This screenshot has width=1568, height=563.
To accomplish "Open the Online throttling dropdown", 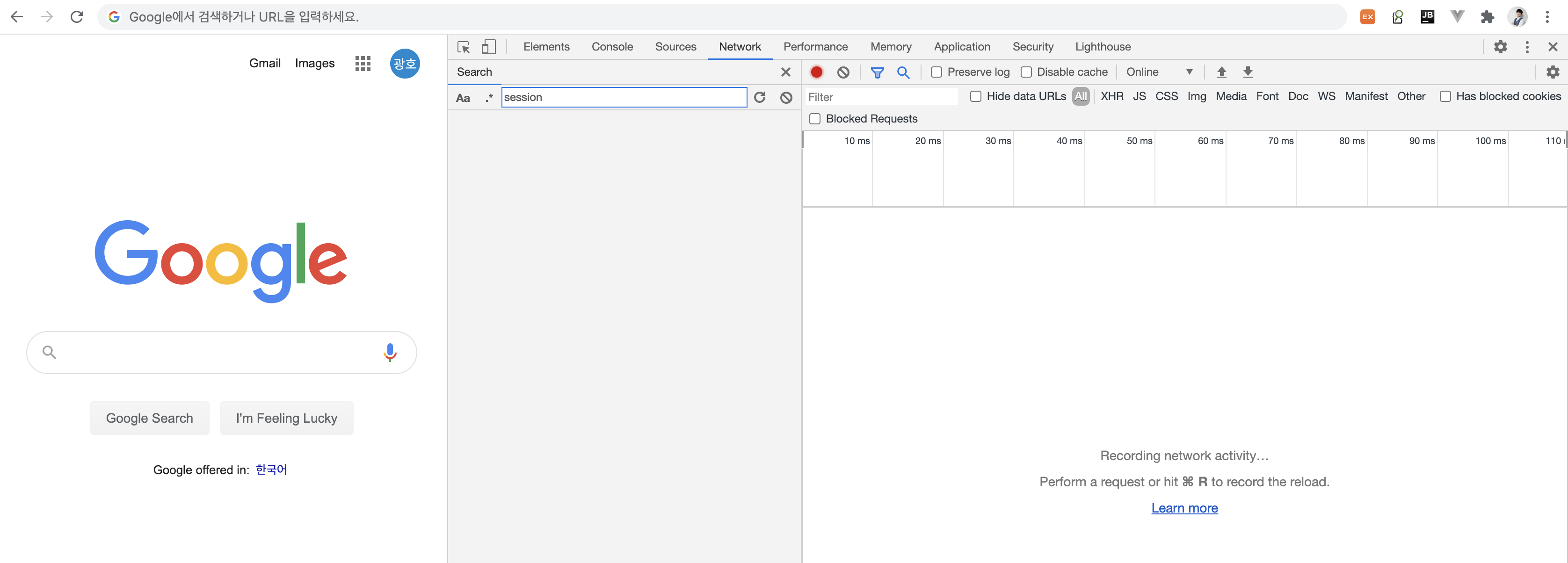I will pyautogui.click(x=1158, y=72).
